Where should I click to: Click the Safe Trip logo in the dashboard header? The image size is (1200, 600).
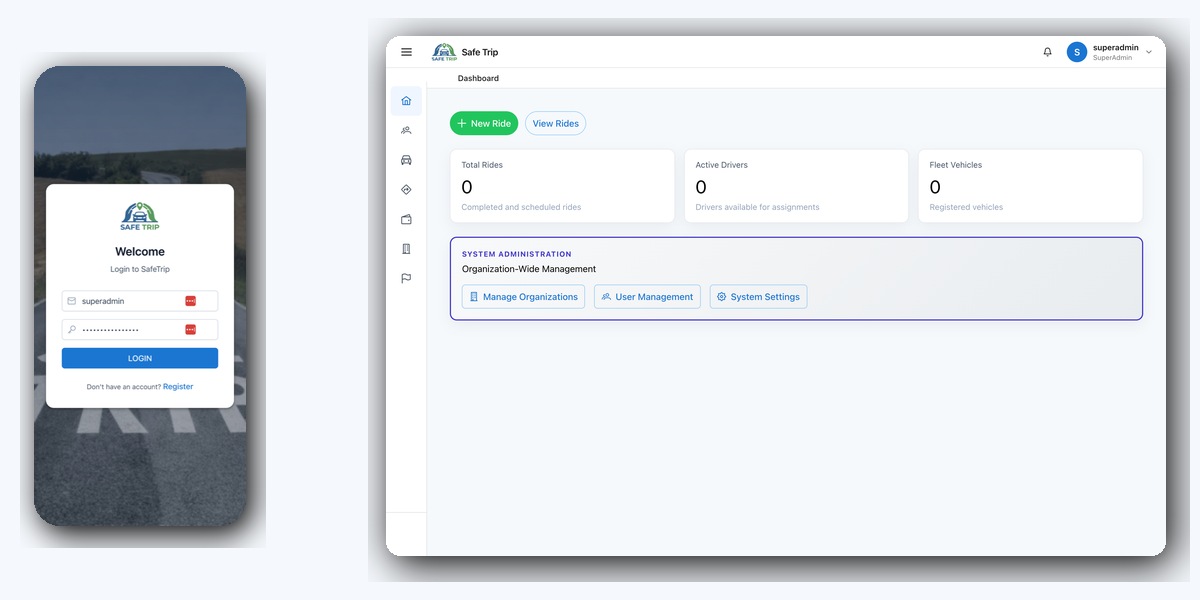pyautogui.click(x=443, y=52)
